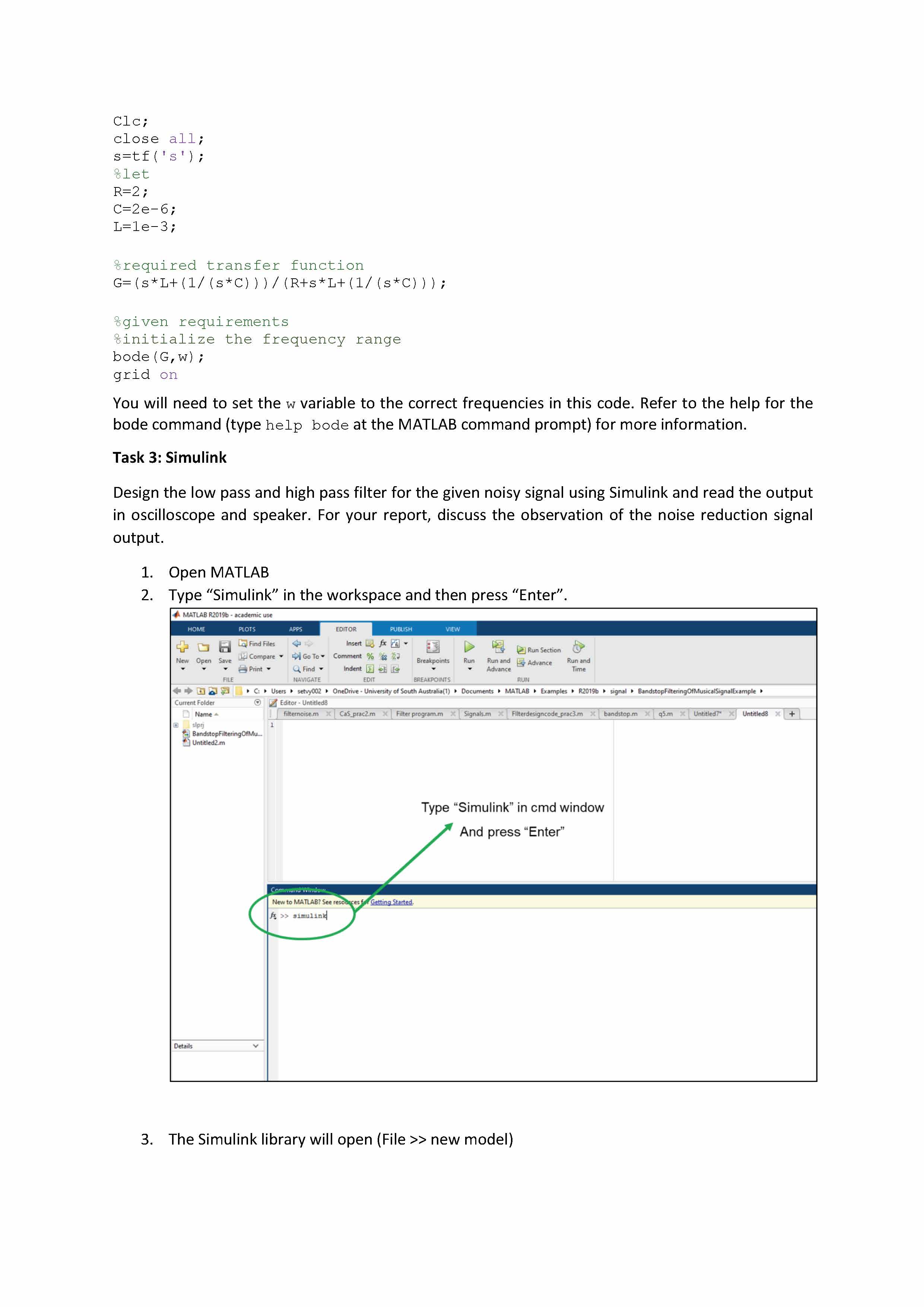Viewport: 924px width, 1307px height.
Task: Click the Comment percent icon
Action: click(x=371, y=656)
